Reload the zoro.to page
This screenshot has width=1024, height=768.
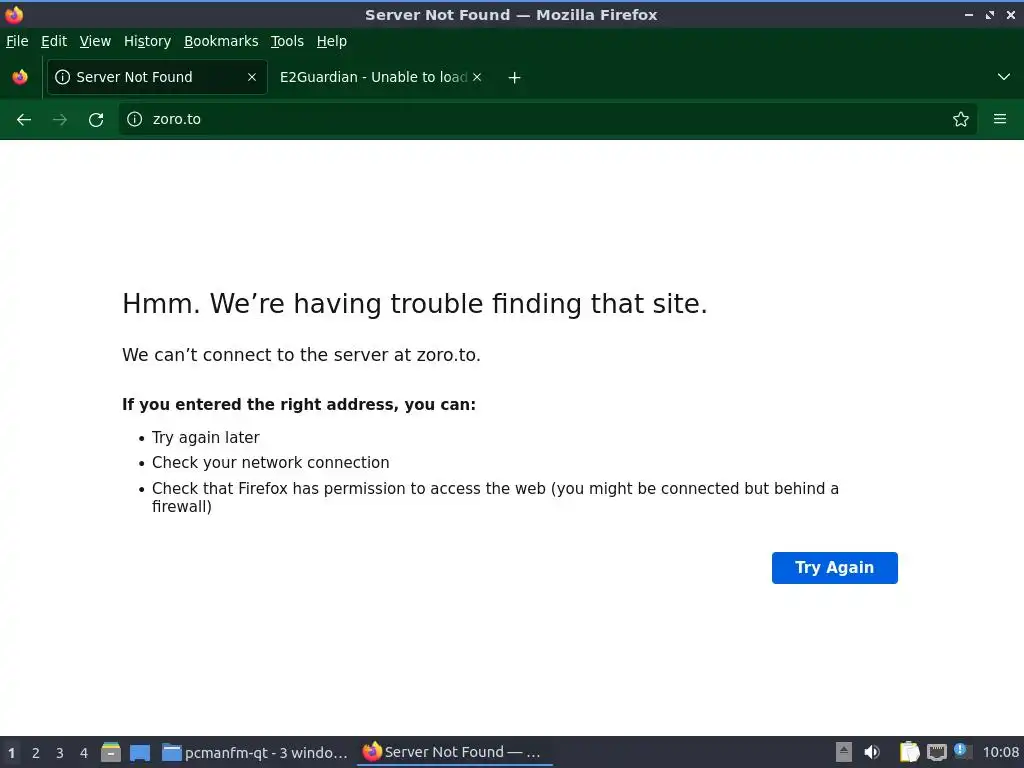[96, 120]
